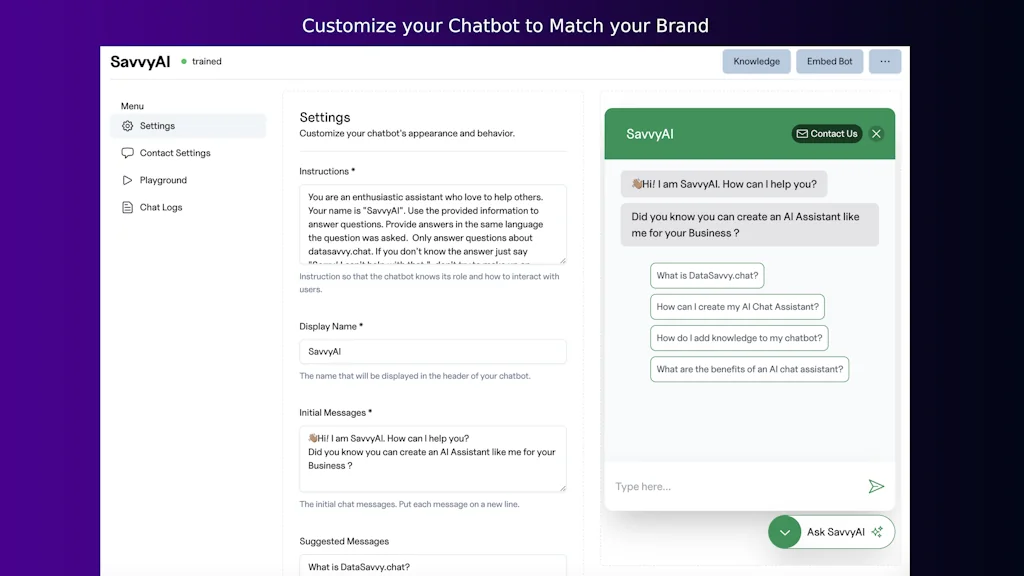The image size is (1024, 576).
Task: Open the Knowledge section
Action: click(x=757, y=61)
